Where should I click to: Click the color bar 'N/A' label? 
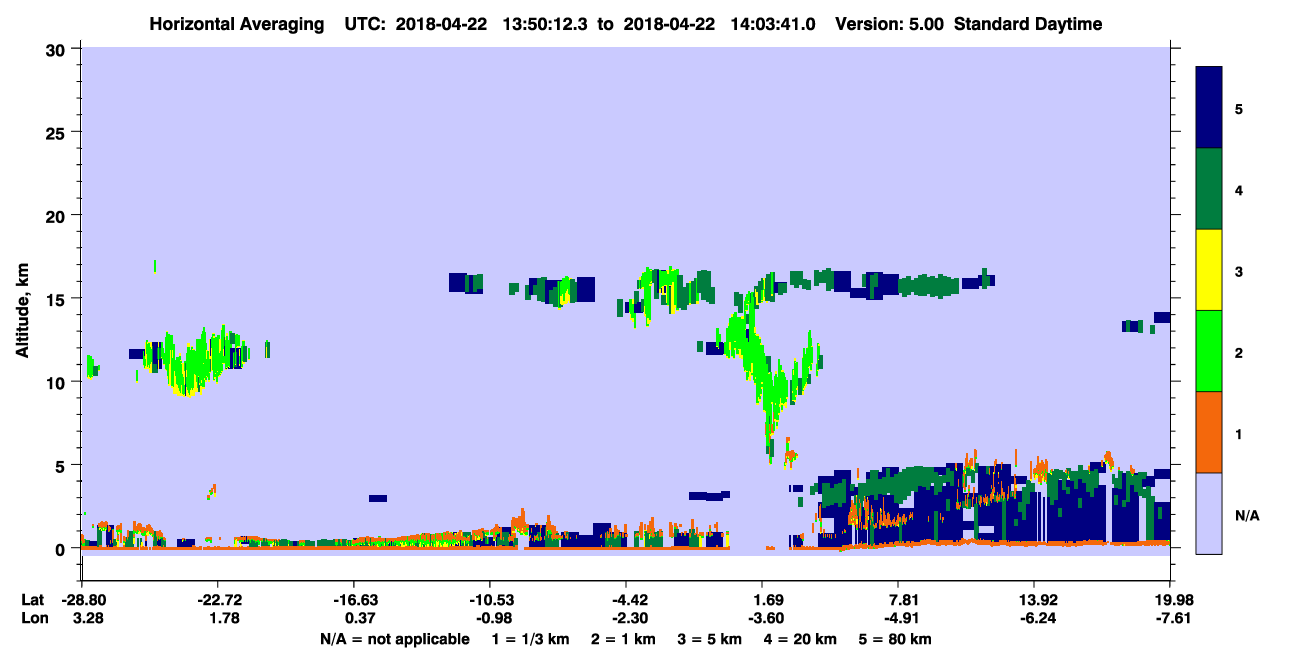[x=1246, y=514]
